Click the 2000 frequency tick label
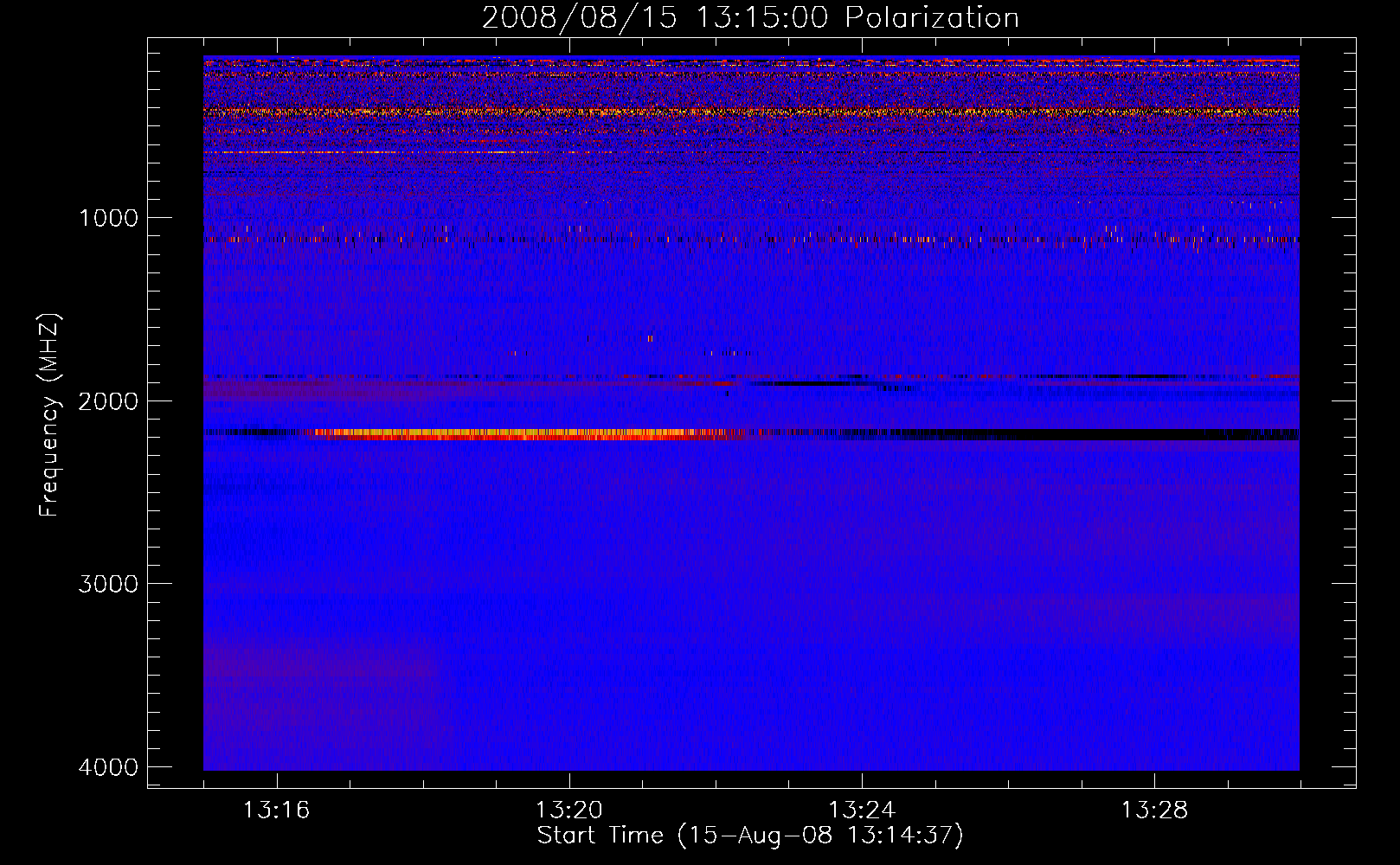 108,400
